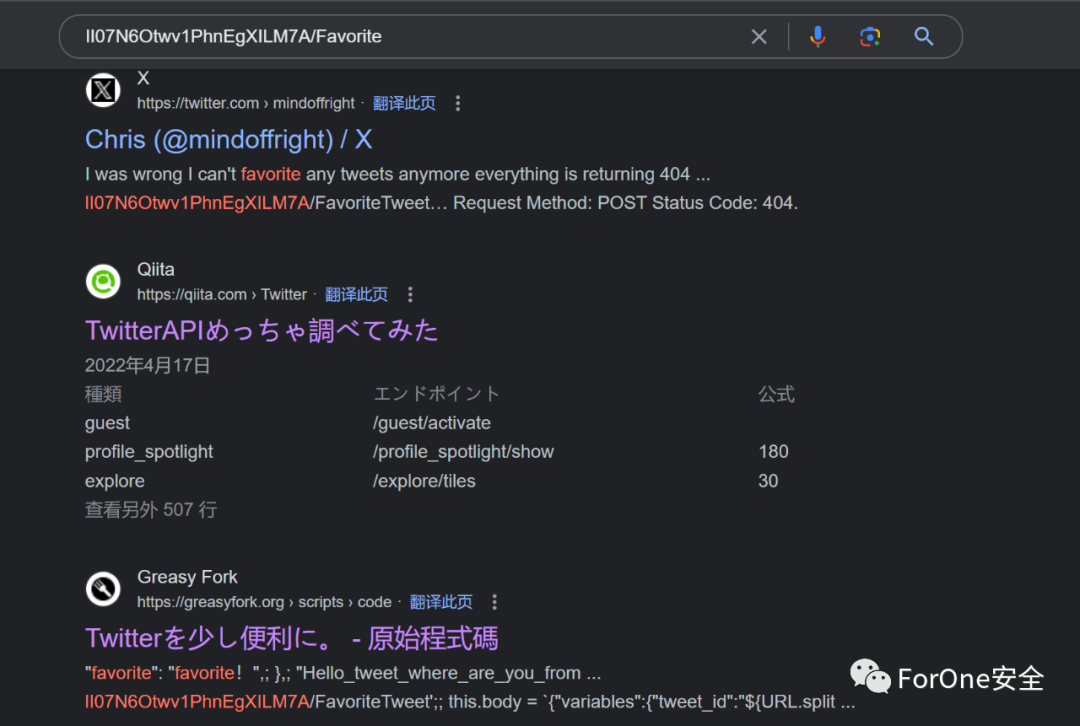Clear the search box with the X icon
This screenshot has height=726, width=1080.
[758, 37]
